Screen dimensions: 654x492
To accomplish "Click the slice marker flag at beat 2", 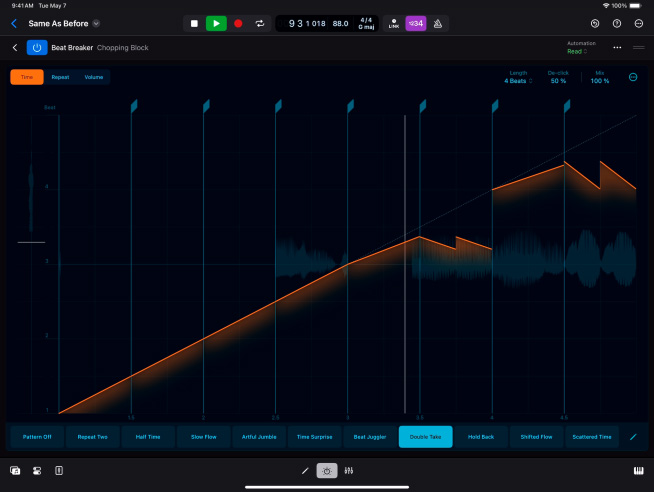I will pyautogui.click(x=206, y=106).
